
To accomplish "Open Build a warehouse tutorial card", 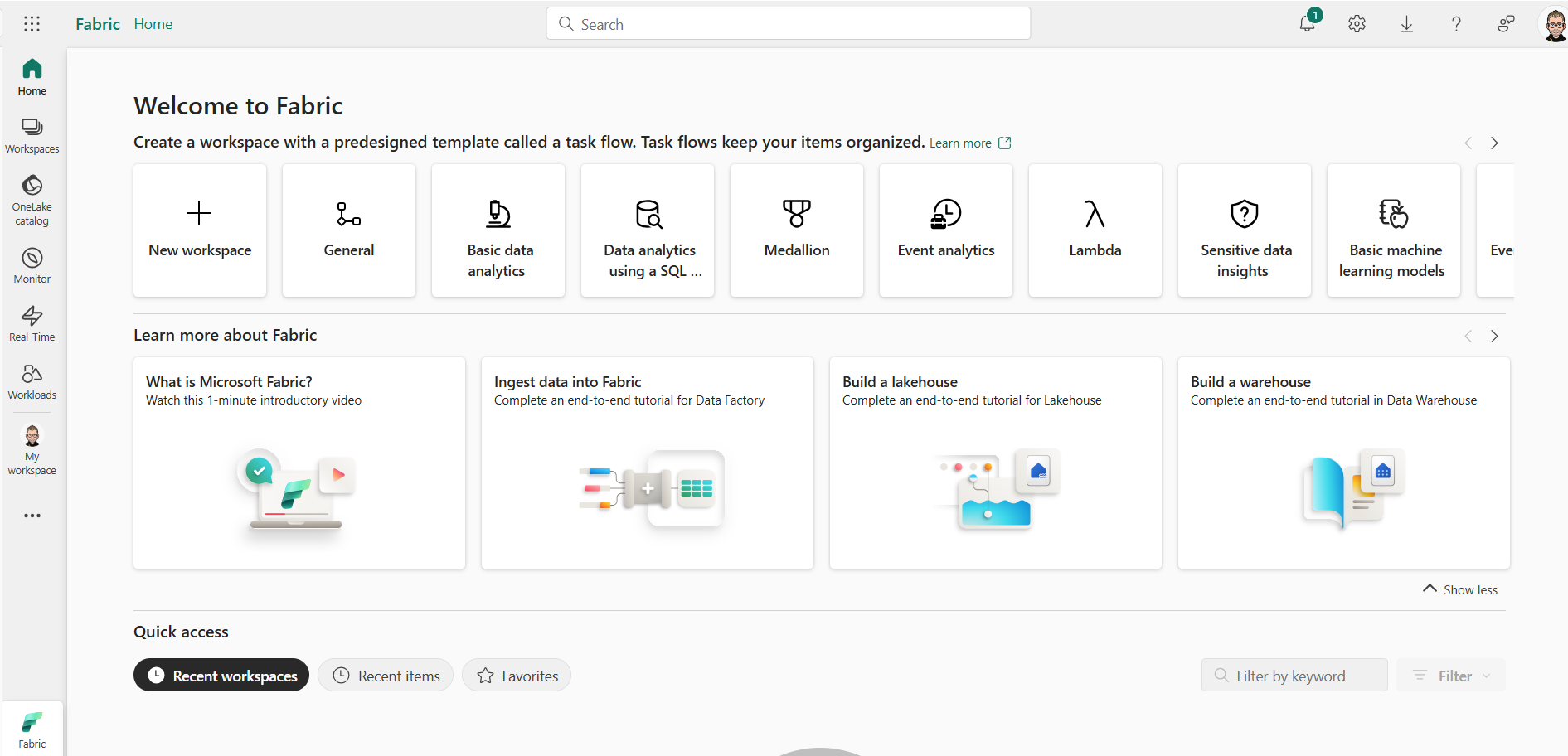I will tap(1344, 463).
